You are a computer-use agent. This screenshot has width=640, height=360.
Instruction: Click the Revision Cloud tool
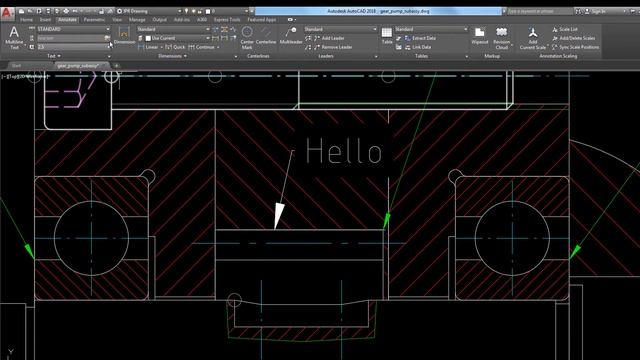coord(502,38)
